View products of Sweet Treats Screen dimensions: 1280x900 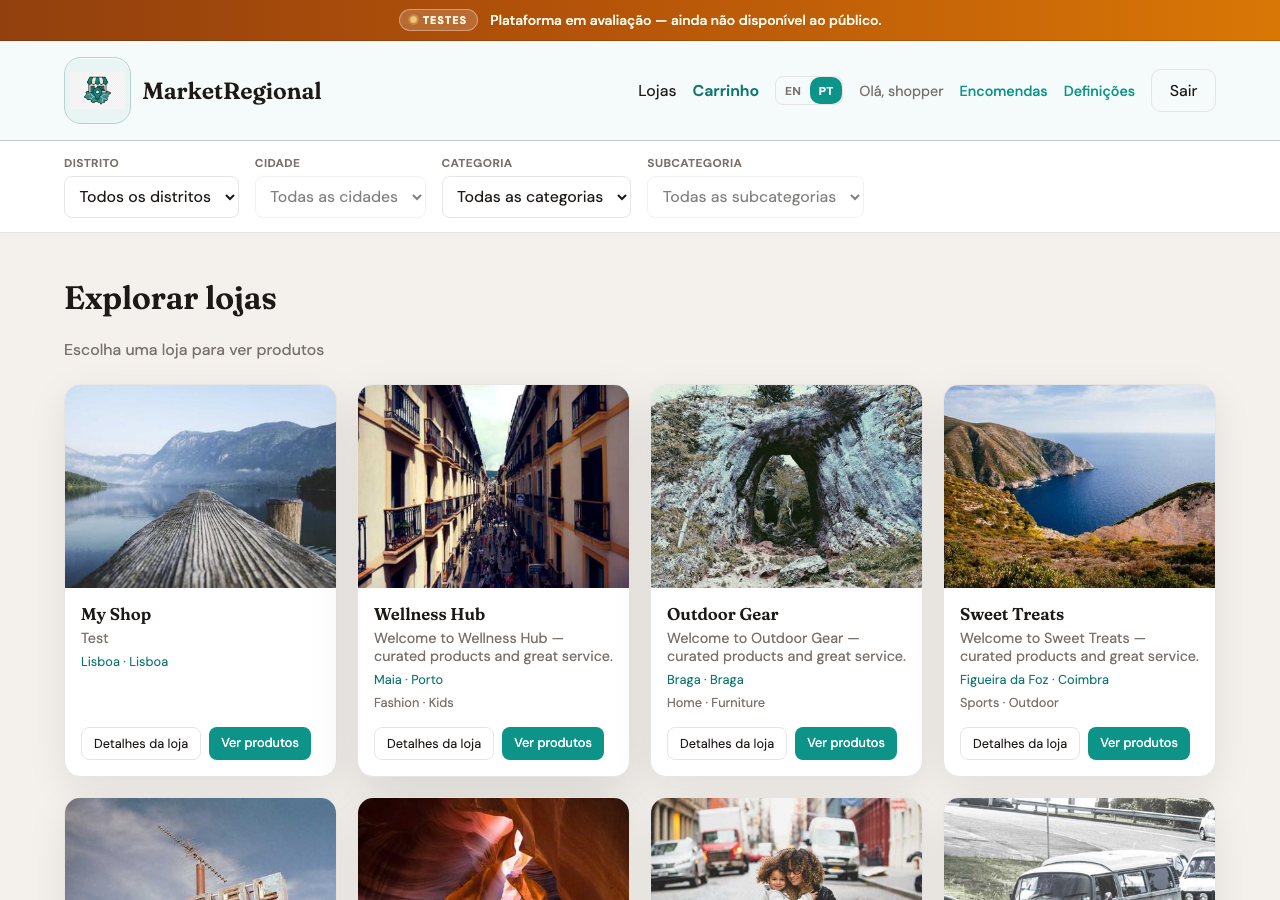[x=1139, y=743]
